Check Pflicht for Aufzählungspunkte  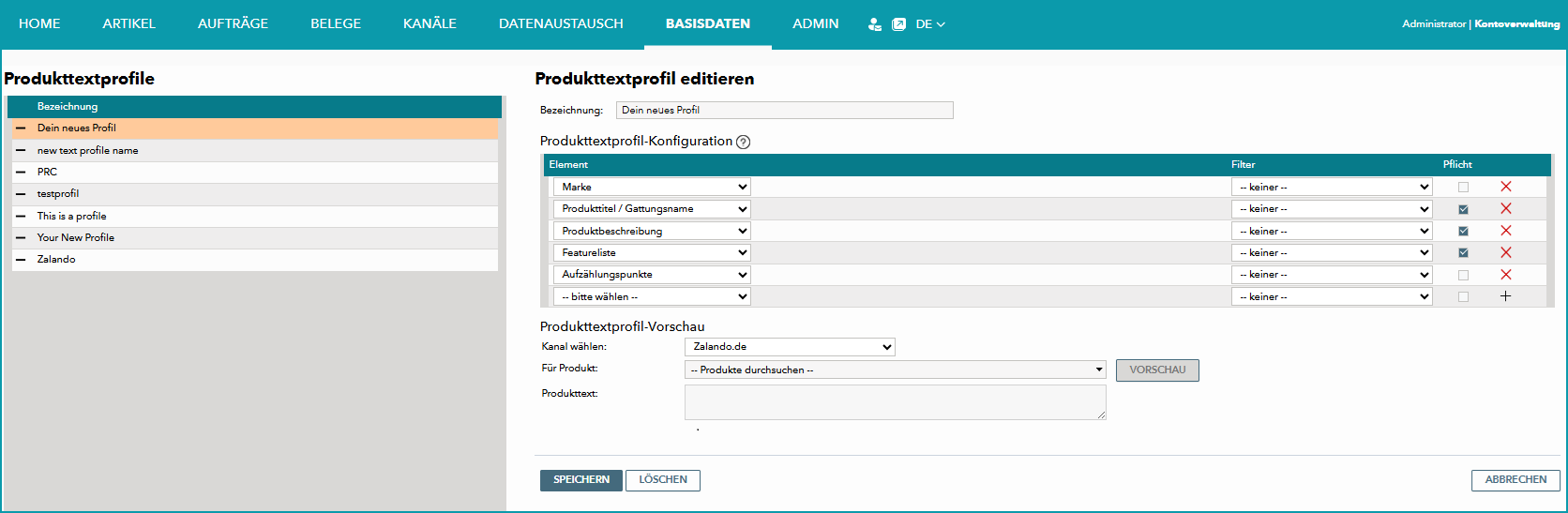[x=1463, y=275]
